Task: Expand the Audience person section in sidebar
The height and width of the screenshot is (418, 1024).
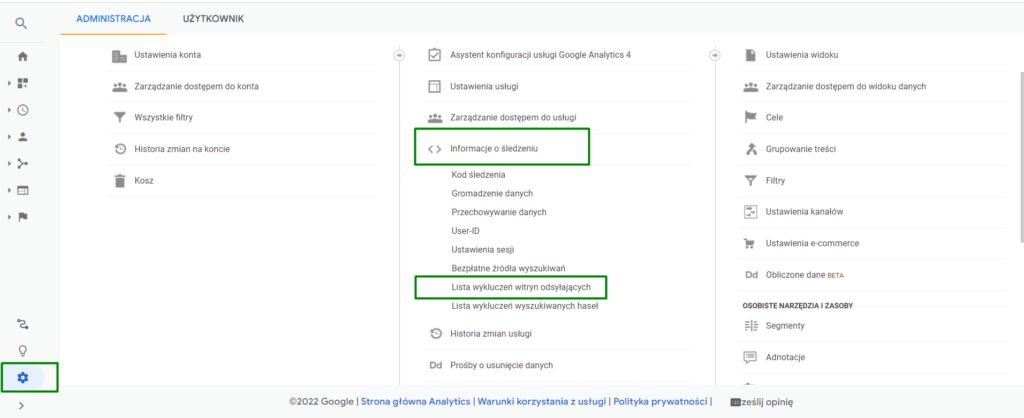Action: (x=22, y=137)
